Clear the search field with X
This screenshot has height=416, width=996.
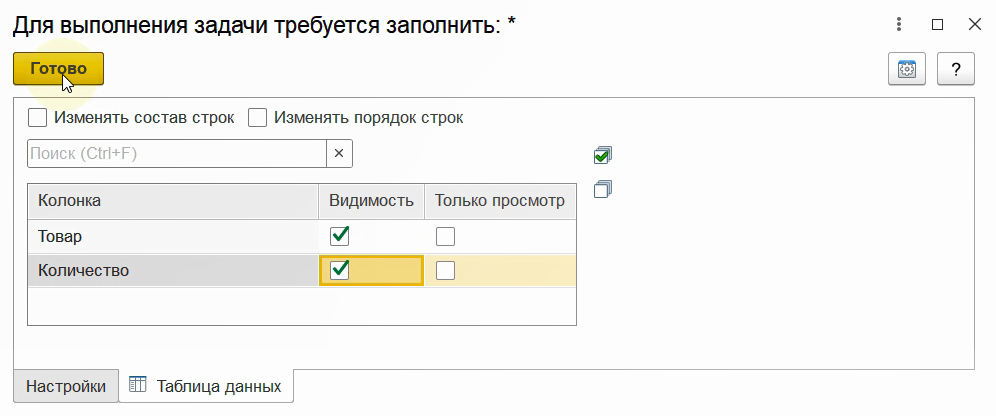pyautogui.click(x=339, y=153)
